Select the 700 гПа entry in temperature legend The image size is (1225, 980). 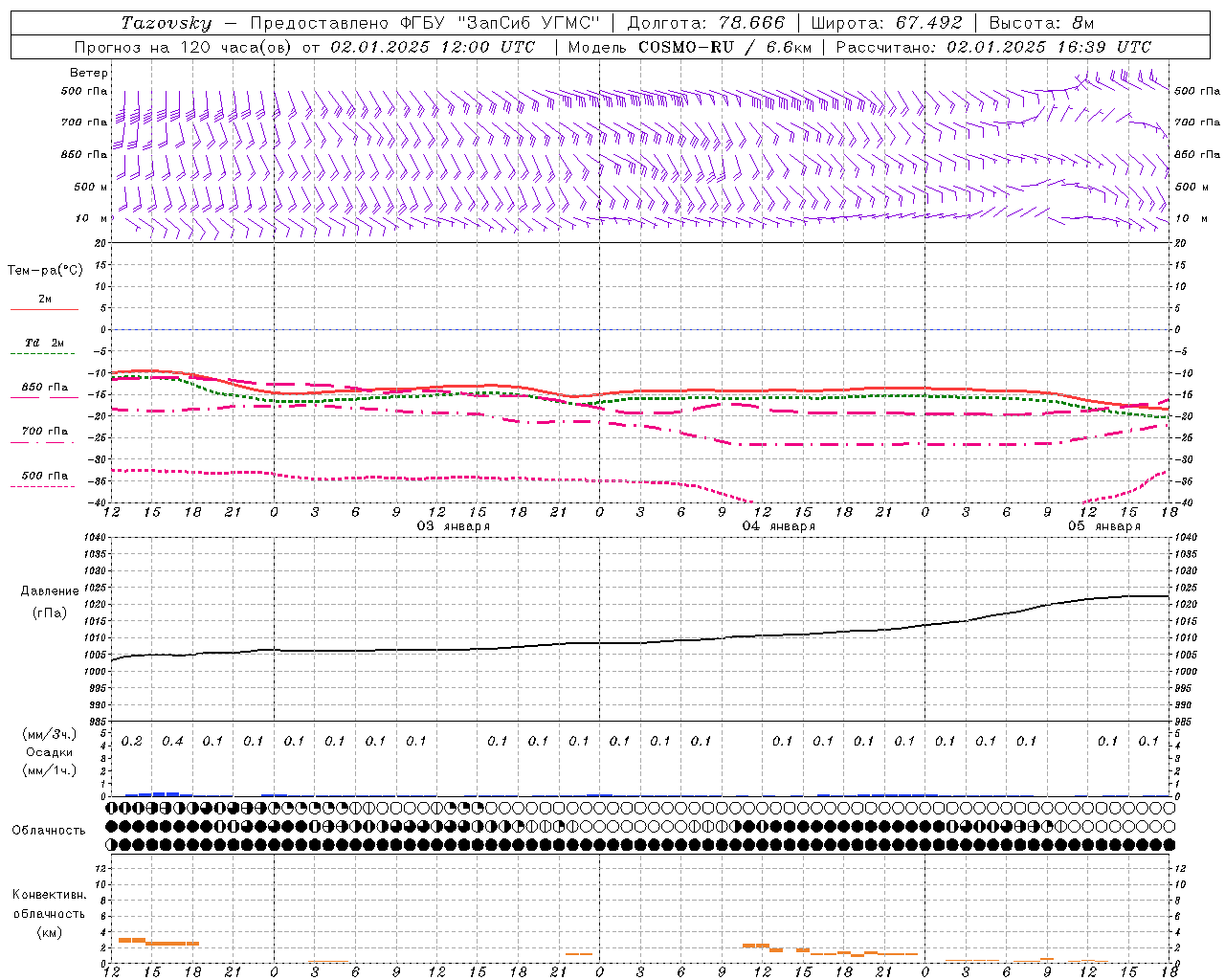click(x=45, y=432)
